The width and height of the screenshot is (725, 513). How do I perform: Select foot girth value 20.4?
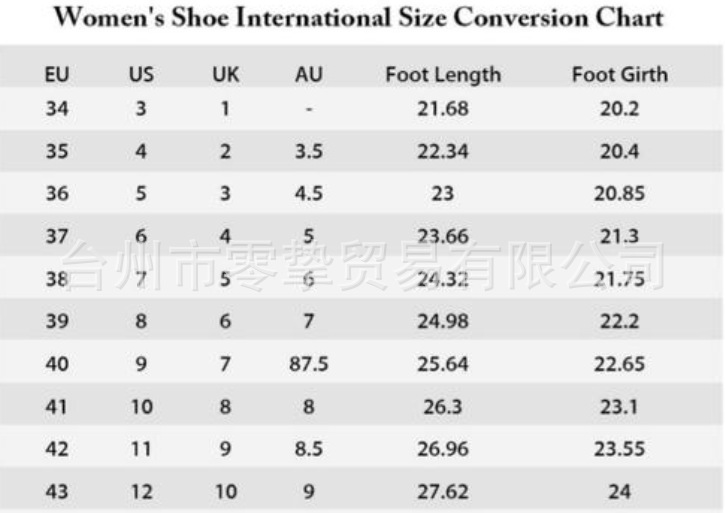click(619, 151)
